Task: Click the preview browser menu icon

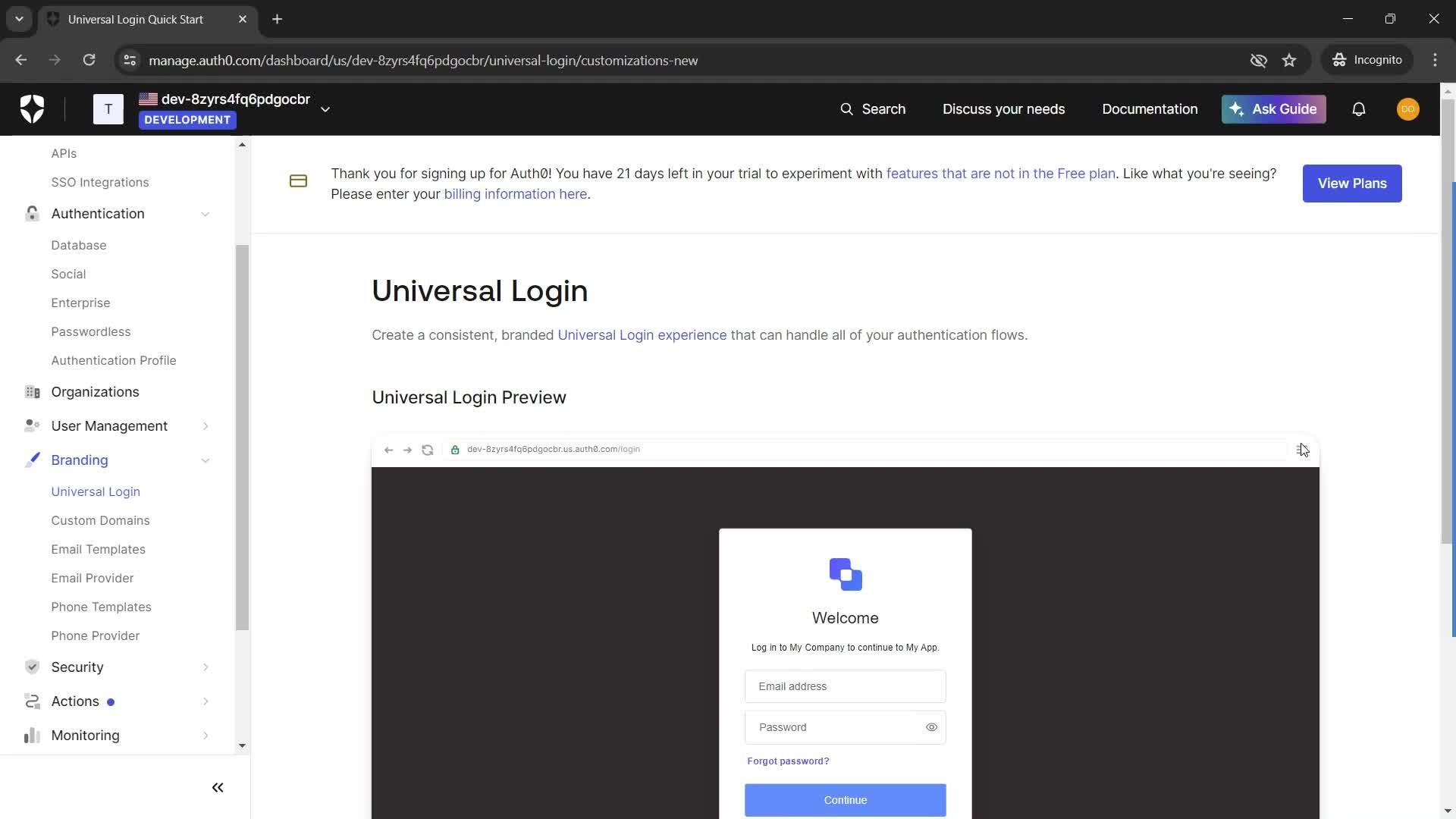Action: click(x=1301, y=450)
